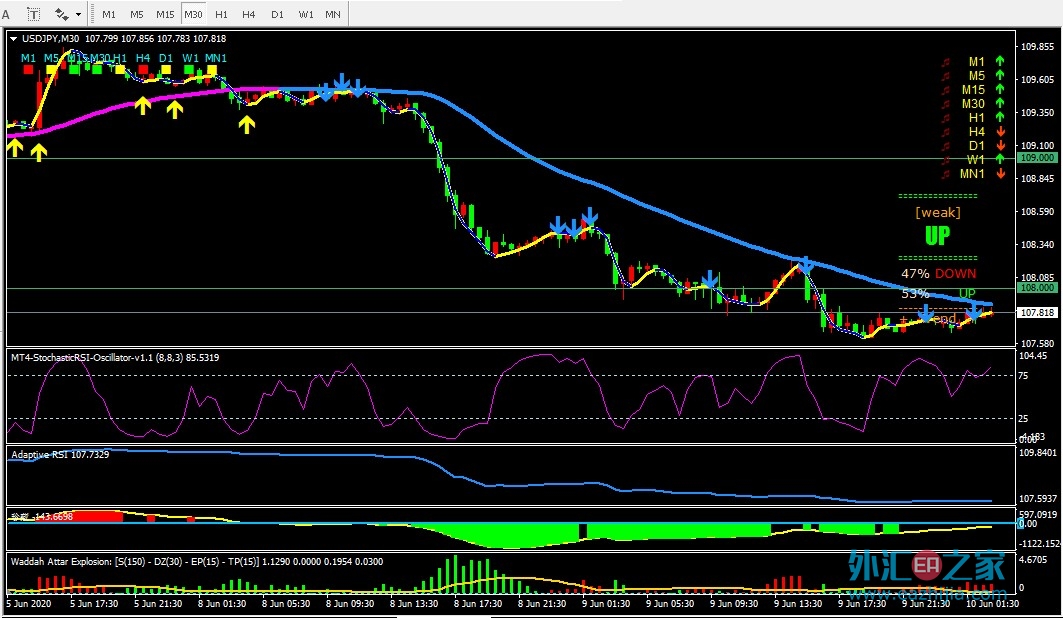
Task: Click the 109.855 price axis label
Action: click(1038, 47)
